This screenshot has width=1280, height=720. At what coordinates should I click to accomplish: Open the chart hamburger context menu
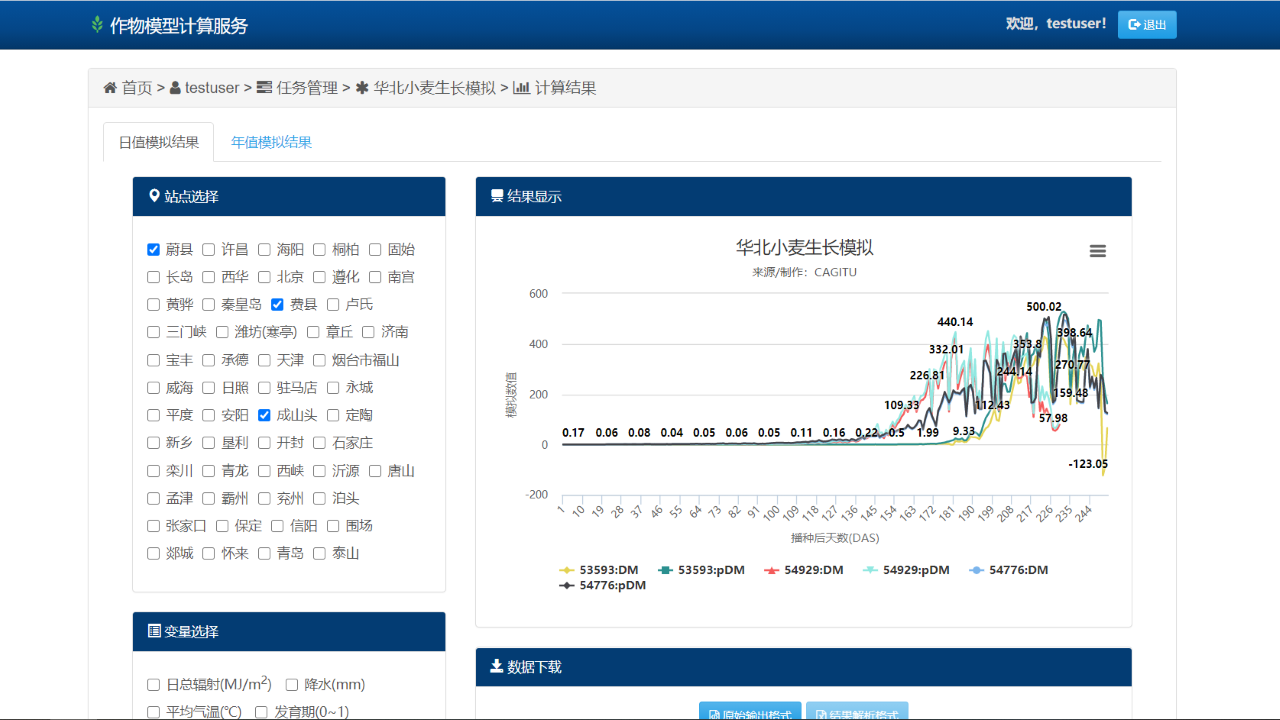[1097, 251]
